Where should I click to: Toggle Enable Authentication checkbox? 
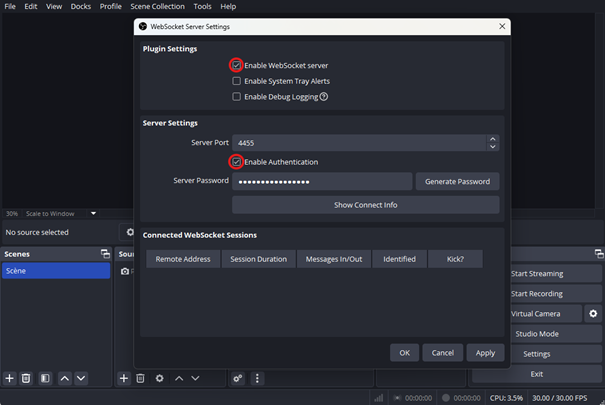tap(237, 162)
